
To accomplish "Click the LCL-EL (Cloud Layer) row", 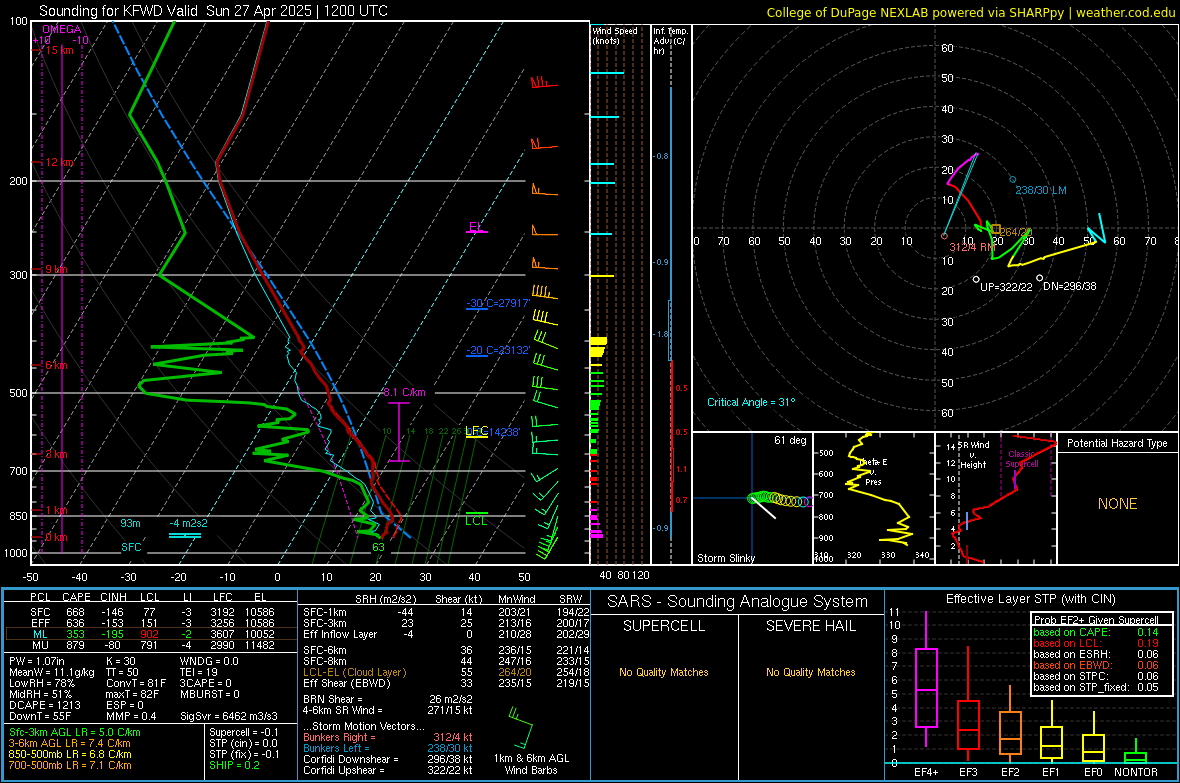I will (x=446, y=672).
